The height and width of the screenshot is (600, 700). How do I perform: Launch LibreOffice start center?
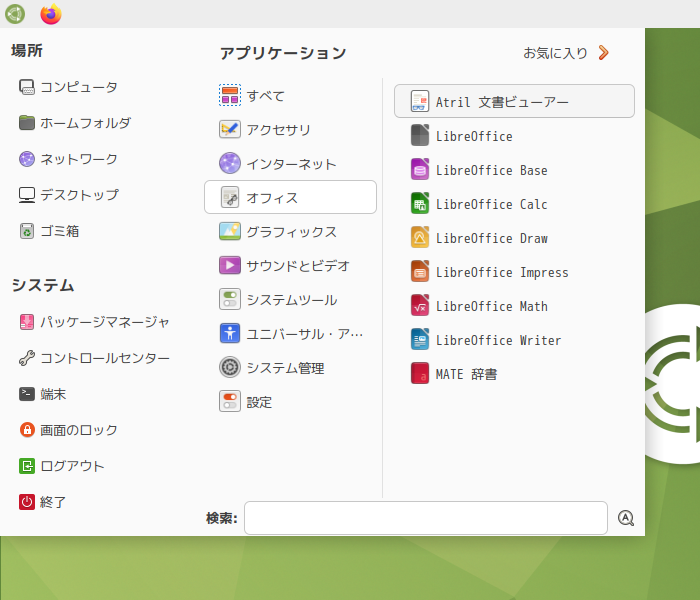pos(514,135)
